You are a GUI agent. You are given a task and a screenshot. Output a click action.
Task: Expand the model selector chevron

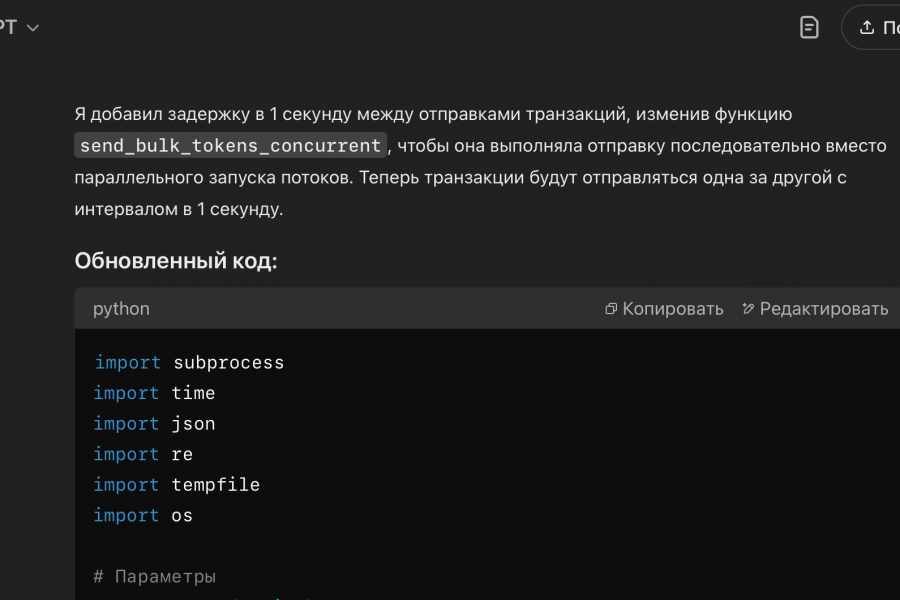point(32,28)
